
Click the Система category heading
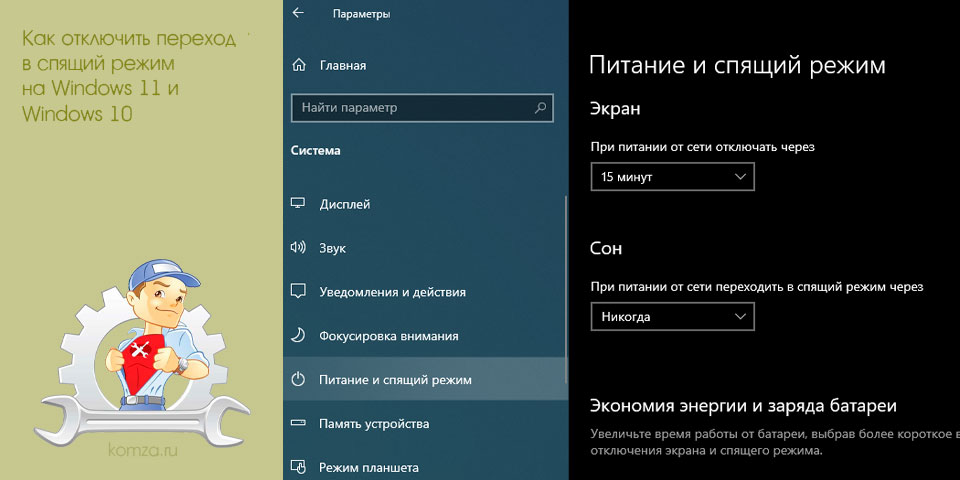coord(316,151)
